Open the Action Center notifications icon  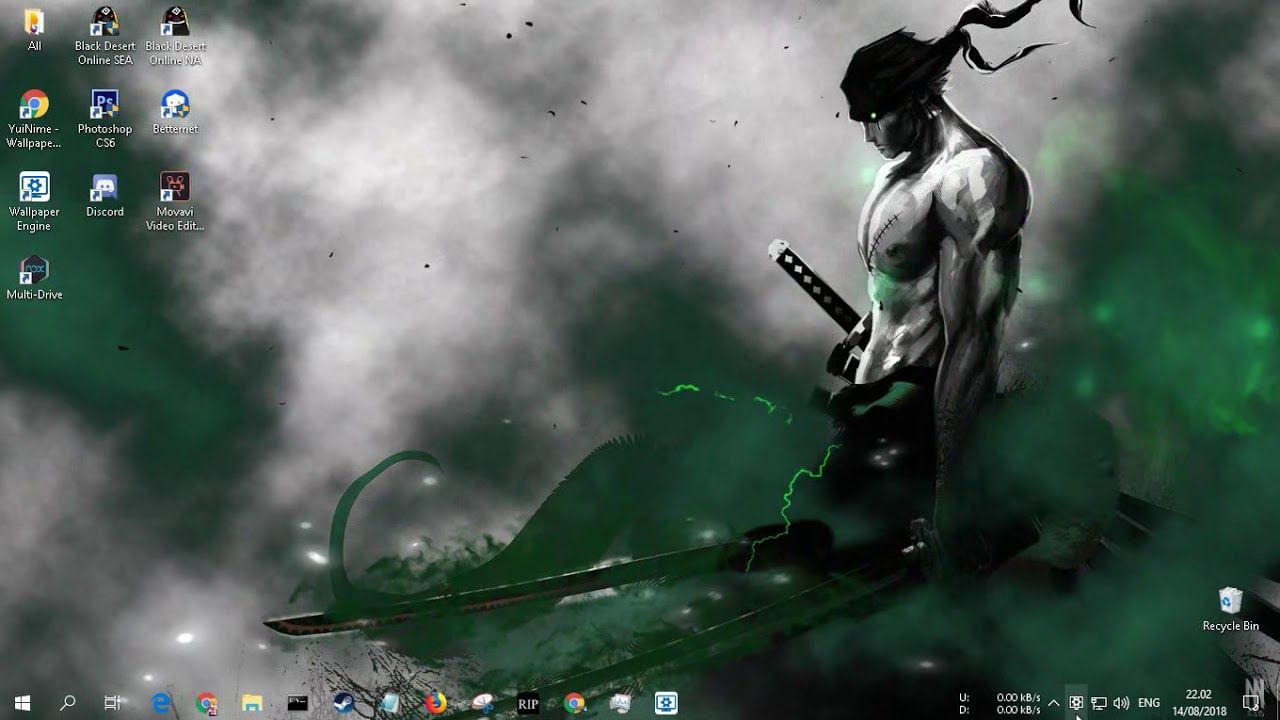pyautogui.click(x=1250, y=703)
